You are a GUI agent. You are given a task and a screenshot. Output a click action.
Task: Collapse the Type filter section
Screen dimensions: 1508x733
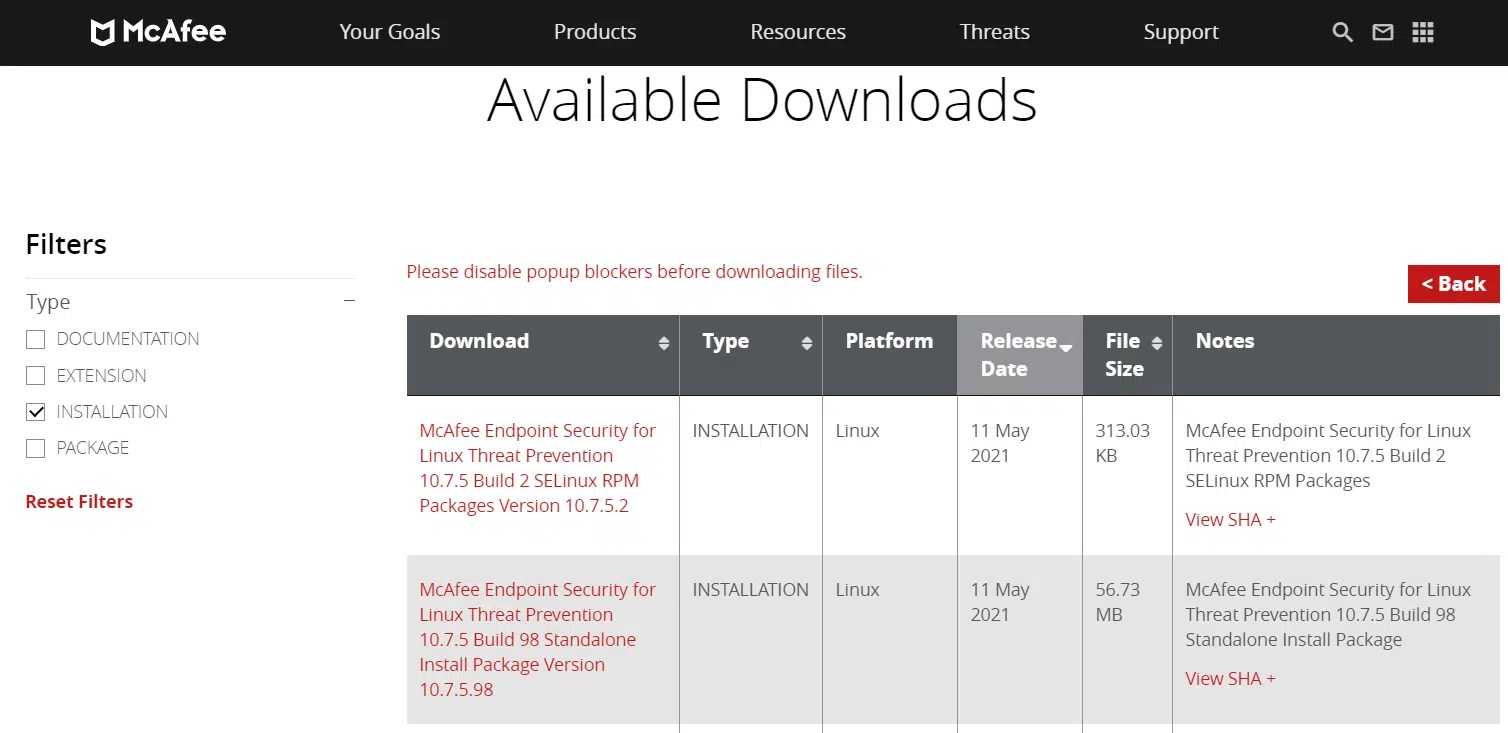pyautogui.click(x=349, y=301)
